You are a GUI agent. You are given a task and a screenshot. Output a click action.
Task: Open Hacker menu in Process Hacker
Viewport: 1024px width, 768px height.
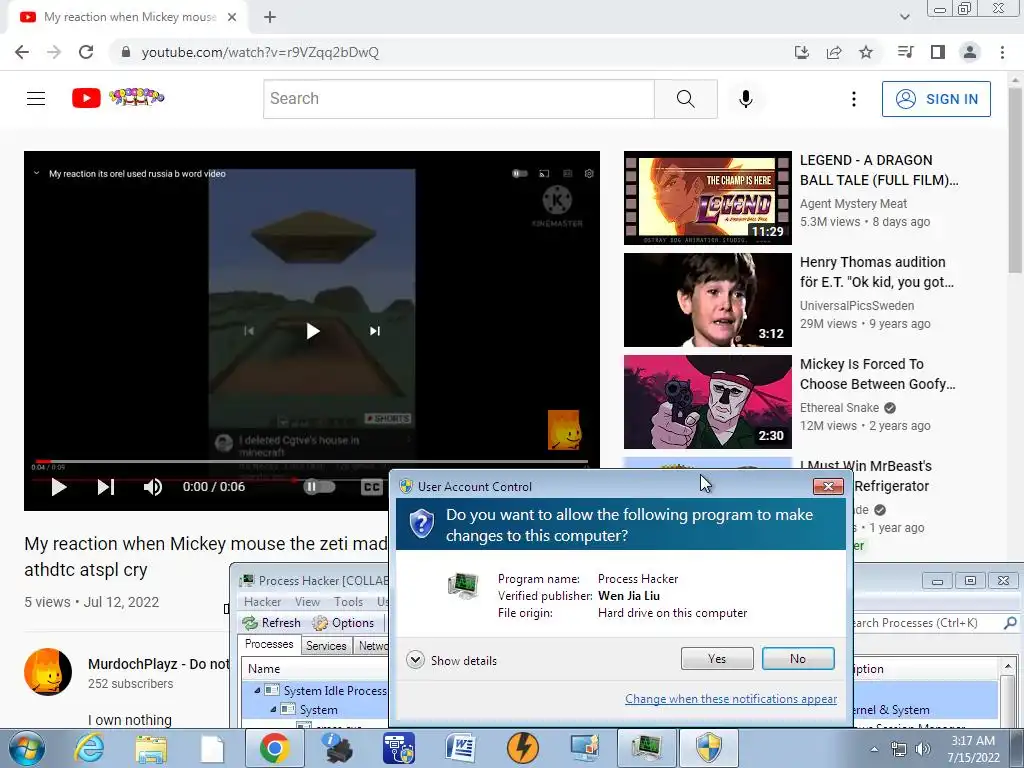pos(263,601)
